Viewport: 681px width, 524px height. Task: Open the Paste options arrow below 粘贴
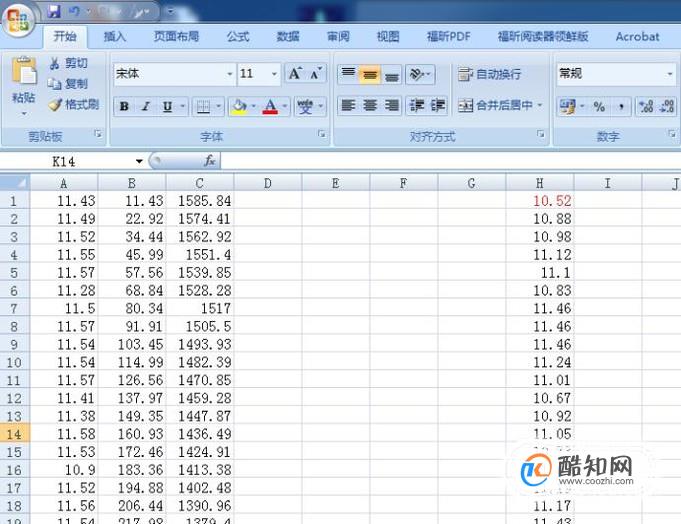pos(24,114)
